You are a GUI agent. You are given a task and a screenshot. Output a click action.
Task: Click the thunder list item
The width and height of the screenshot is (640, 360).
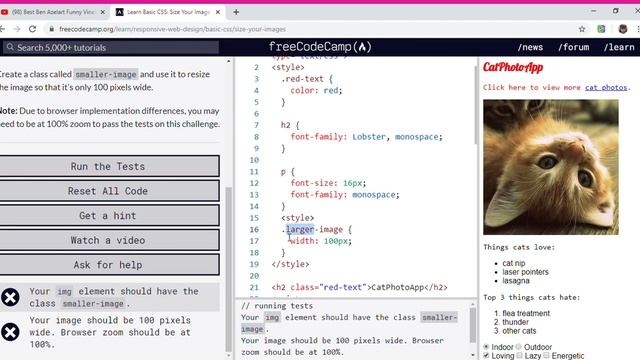click(515, 322)
